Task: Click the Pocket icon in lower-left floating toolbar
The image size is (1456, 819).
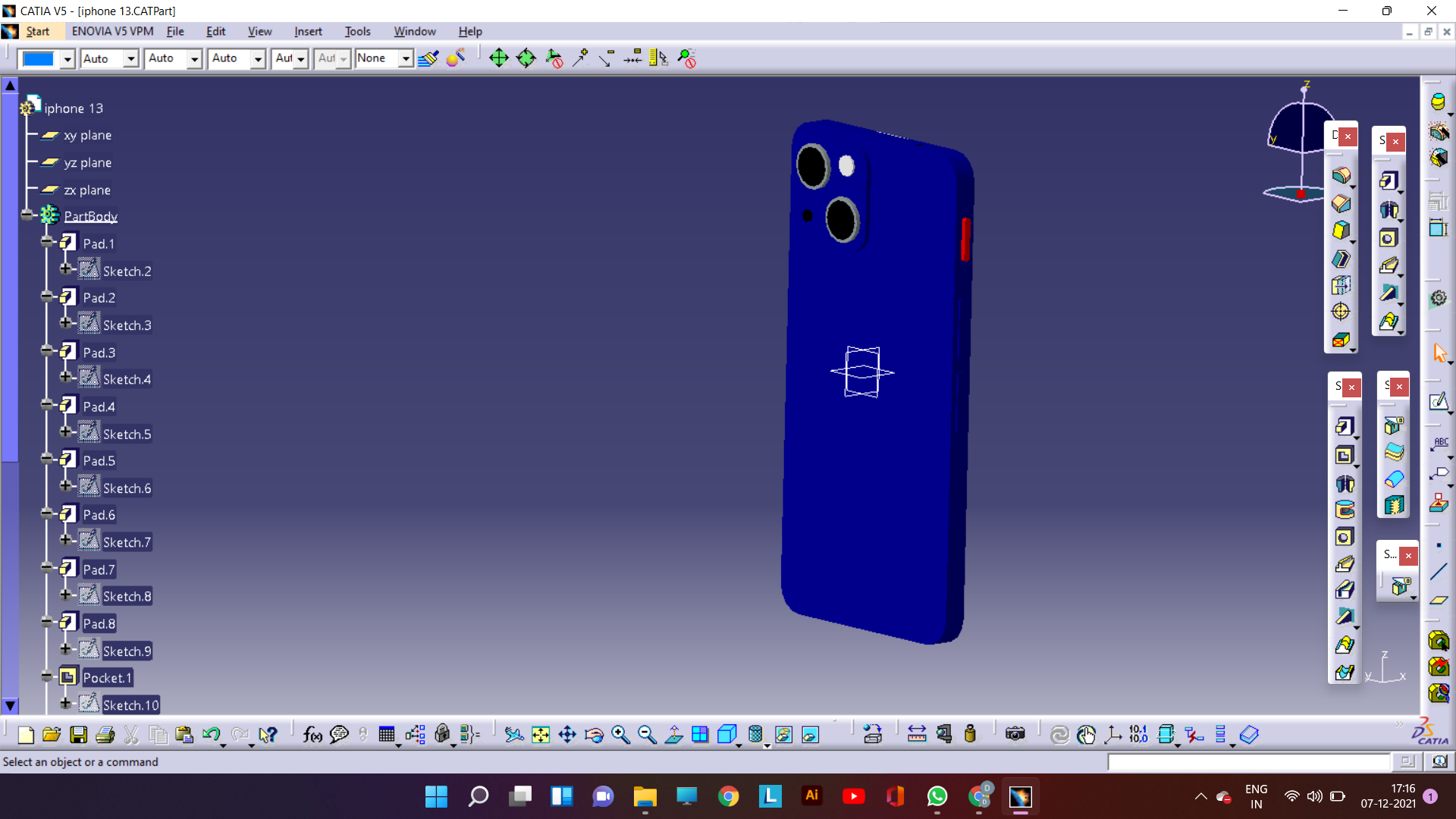Action: click(1344, 455)
